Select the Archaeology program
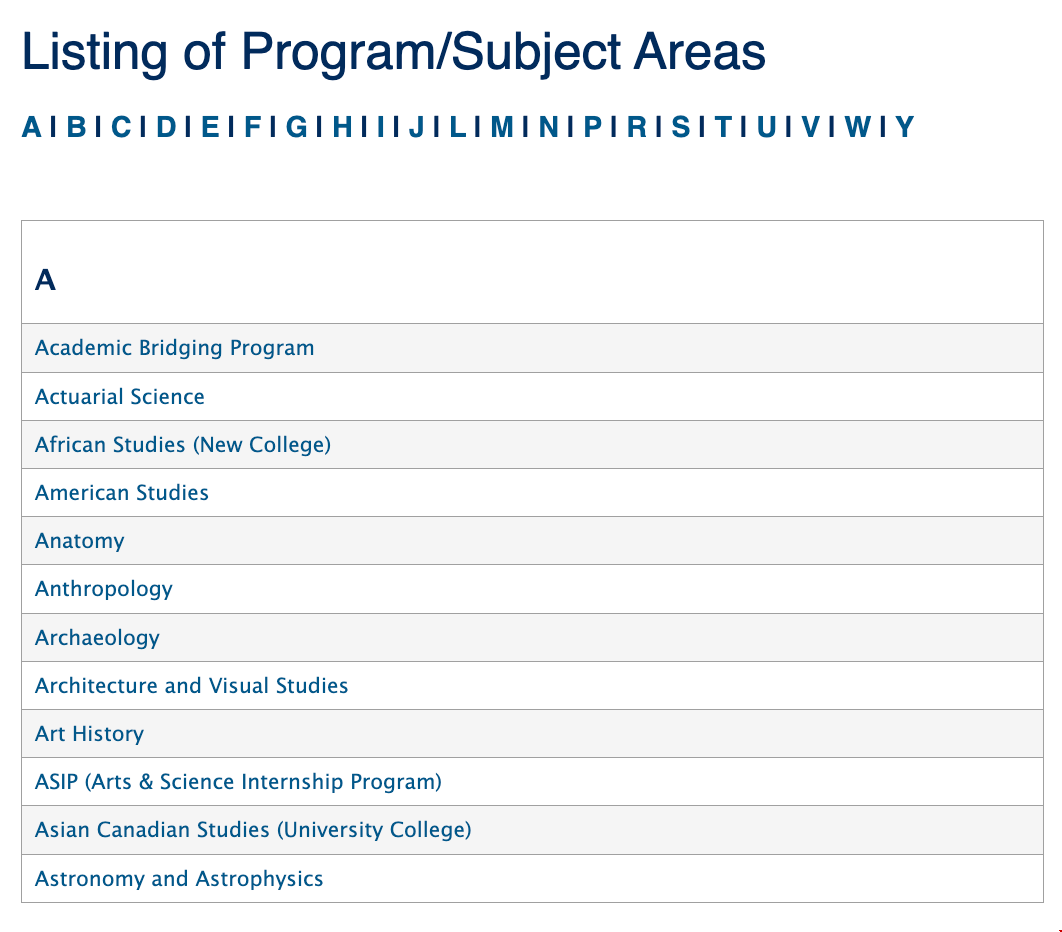This screenshot has height=932, width=1062. click(x=97, y=637)
